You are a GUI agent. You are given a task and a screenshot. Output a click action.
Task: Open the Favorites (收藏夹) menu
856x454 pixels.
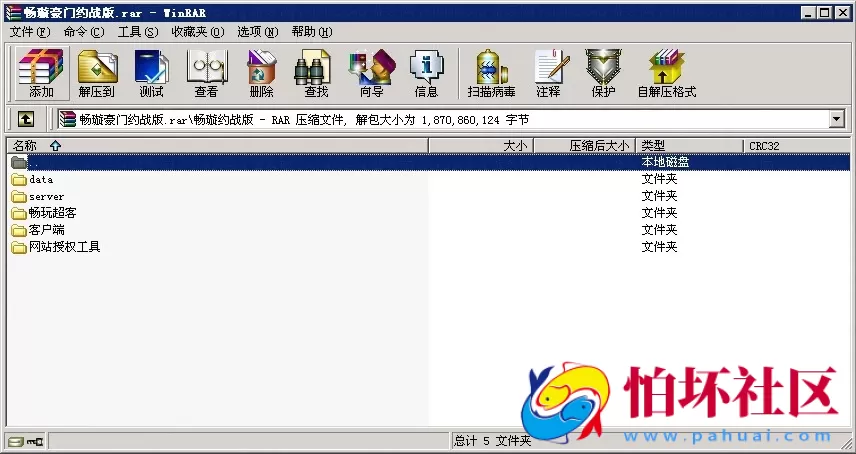click(x=195, y=32)
